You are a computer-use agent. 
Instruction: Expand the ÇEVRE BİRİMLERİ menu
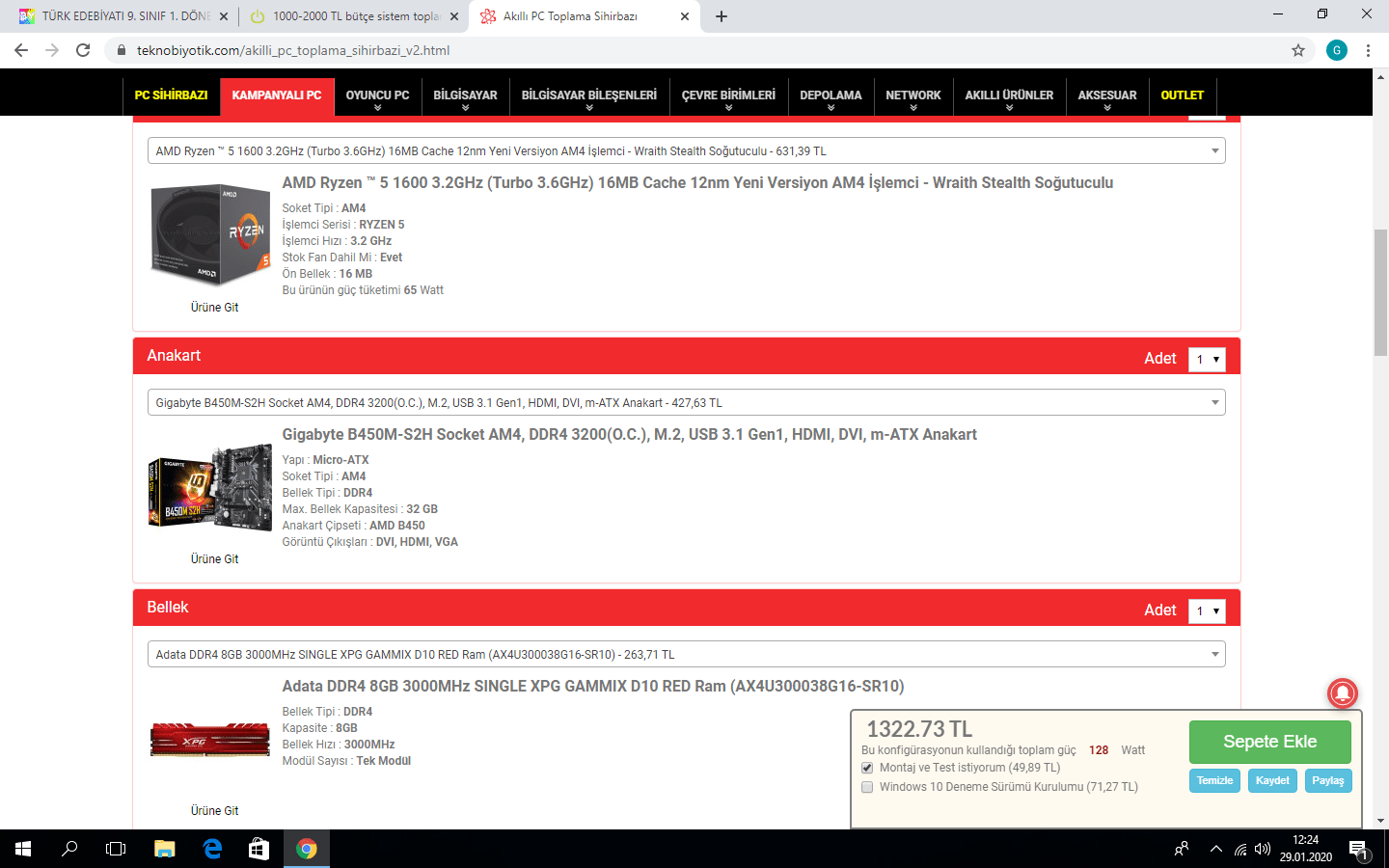point(728,97)
